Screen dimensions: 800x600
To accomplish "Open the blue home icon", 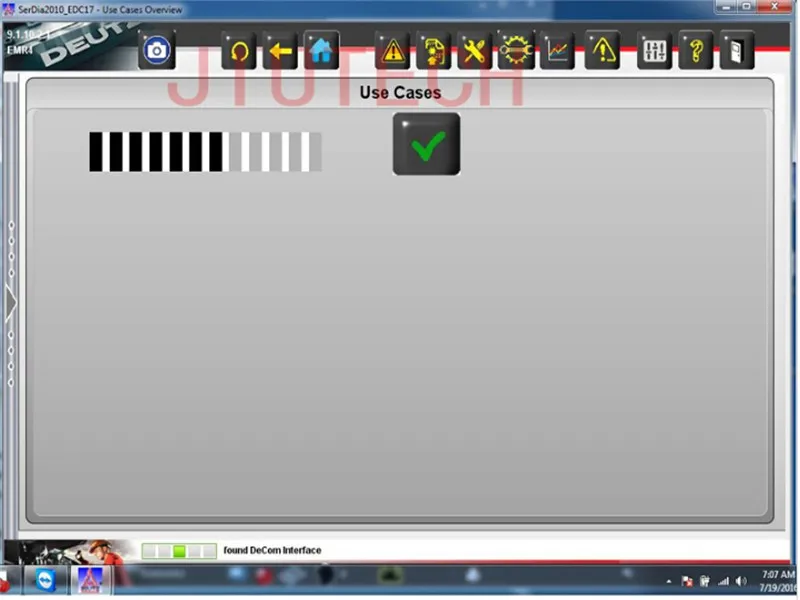I will 321,51.
